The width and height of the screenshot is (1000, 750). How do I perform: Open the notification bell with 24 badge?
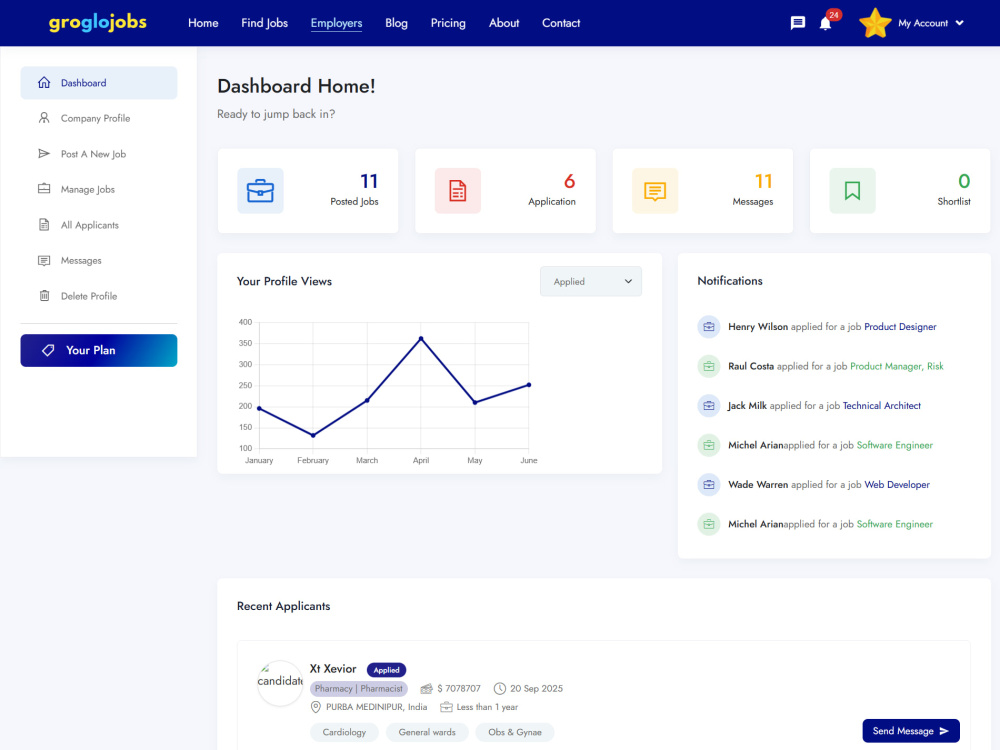(825, 24)
